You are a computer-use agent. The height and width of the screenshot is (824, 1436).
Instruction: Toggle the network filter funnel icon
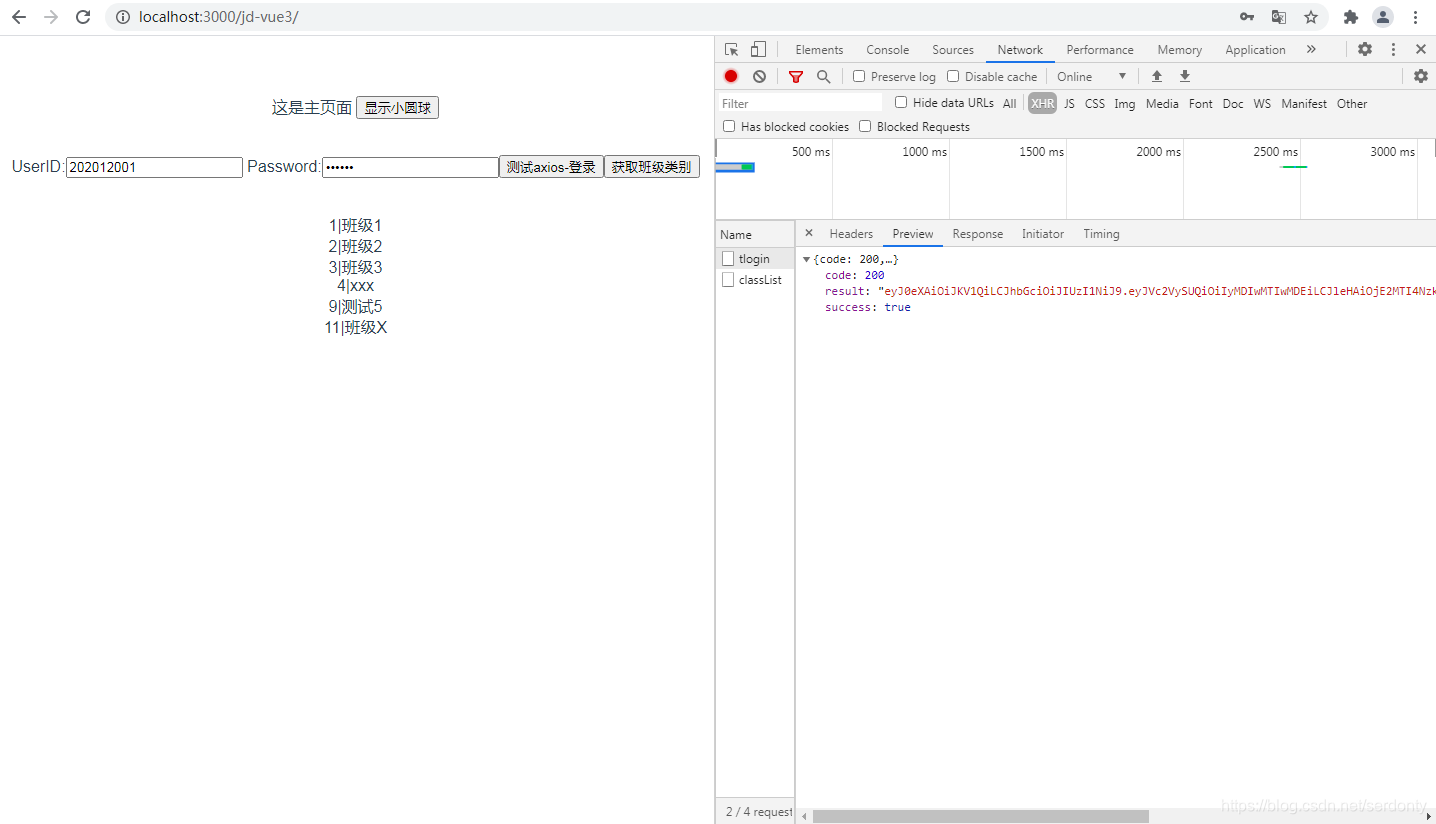pyautogui.click(x=796, y=76)
